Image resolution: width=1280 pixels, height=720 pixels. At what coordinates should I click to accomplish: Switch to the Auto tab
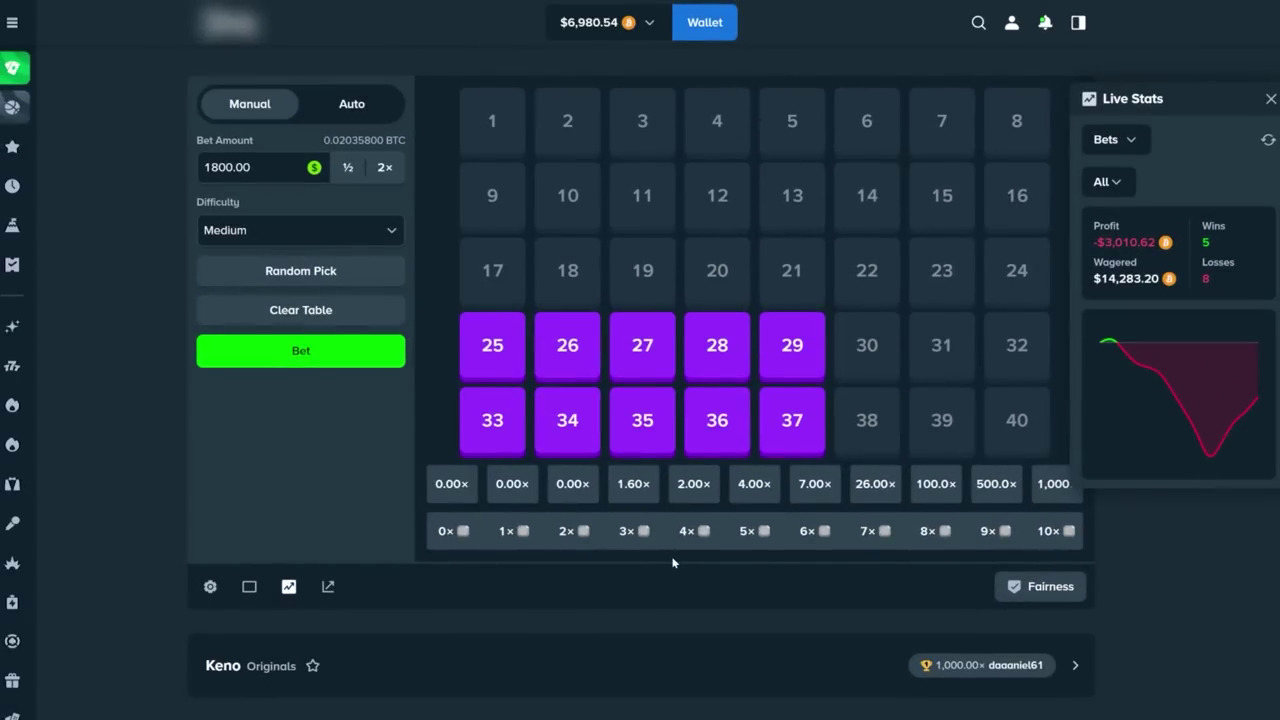pos(352,104)
